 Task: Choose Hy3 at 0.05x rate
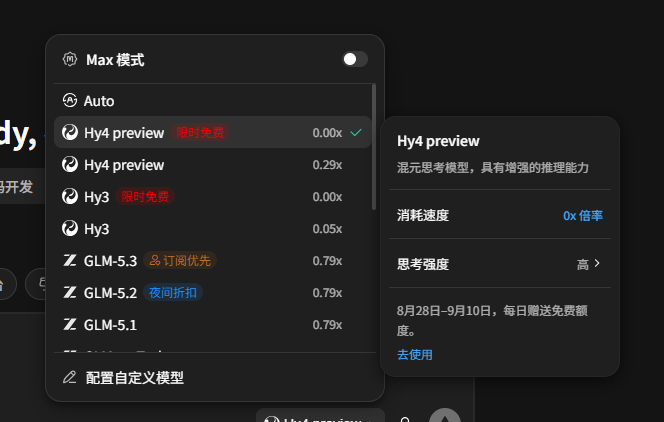[213, 229]
